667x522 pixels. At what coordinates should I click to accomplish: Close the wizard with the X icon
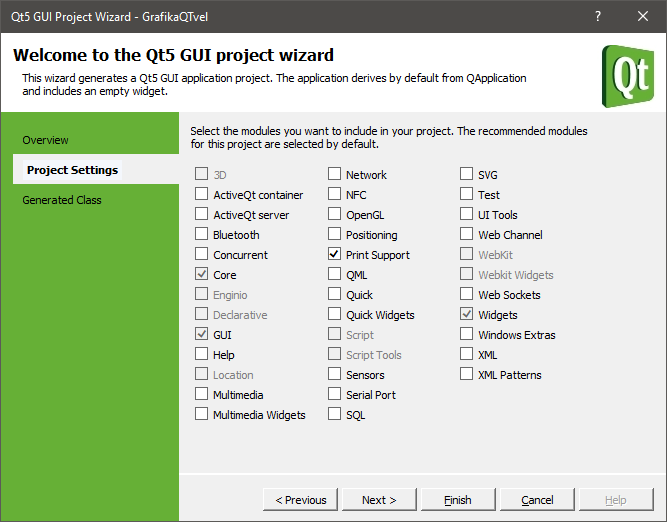[643, 16]
